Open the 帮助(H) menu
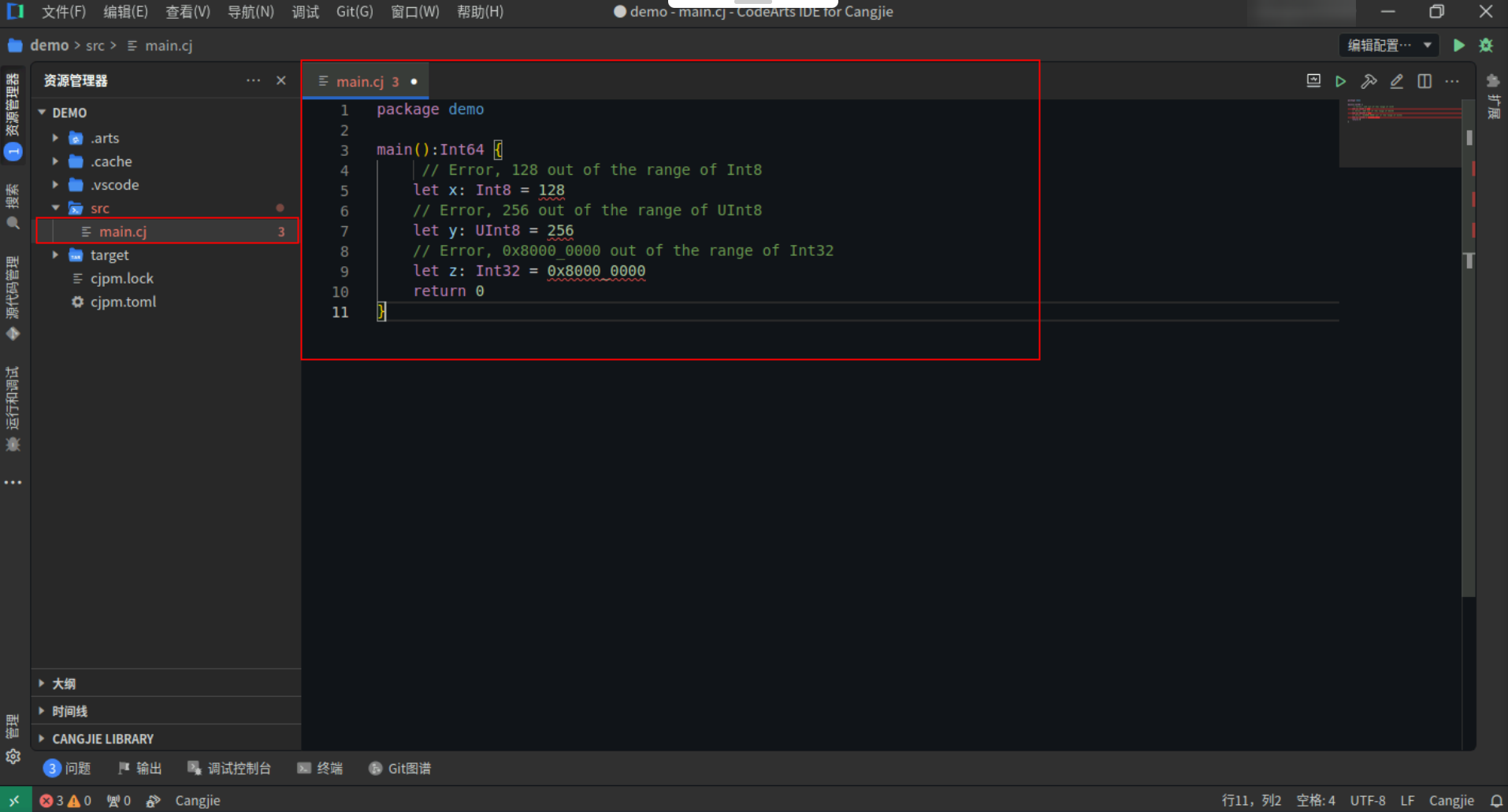Image resolution: width=1508 pixels, height=812 pixels. pyautogui.click(x=480, y=12)
